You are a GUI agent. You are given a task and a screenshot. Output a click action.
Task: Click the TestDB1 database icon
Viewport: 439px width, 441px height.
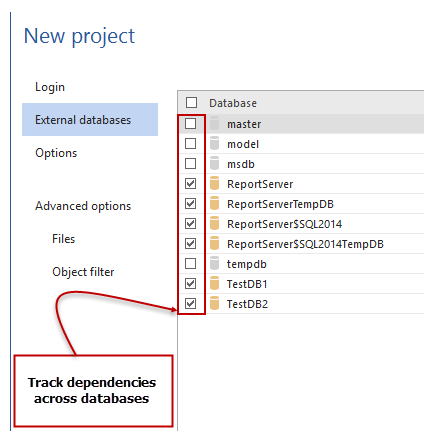(215, 283)
